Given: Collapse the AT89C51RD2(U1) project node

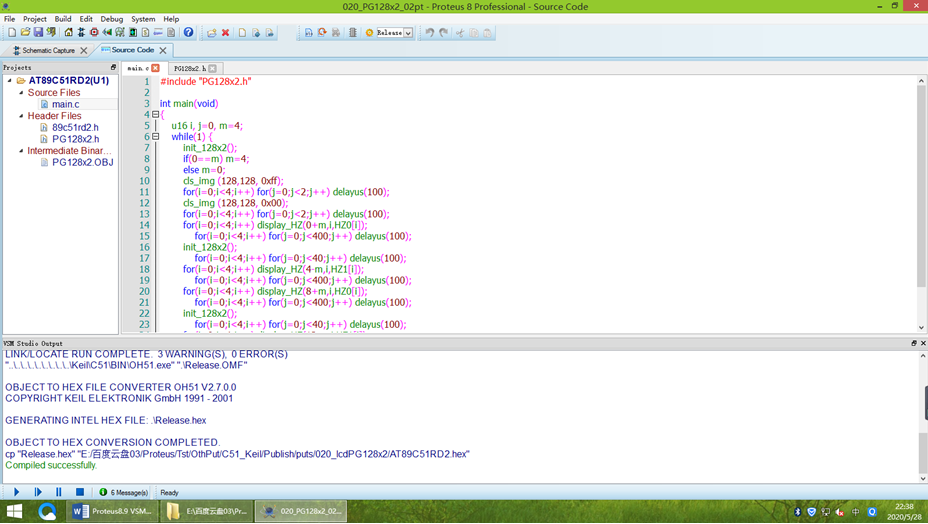Looking at the screenshot, I should click(9, 81).
